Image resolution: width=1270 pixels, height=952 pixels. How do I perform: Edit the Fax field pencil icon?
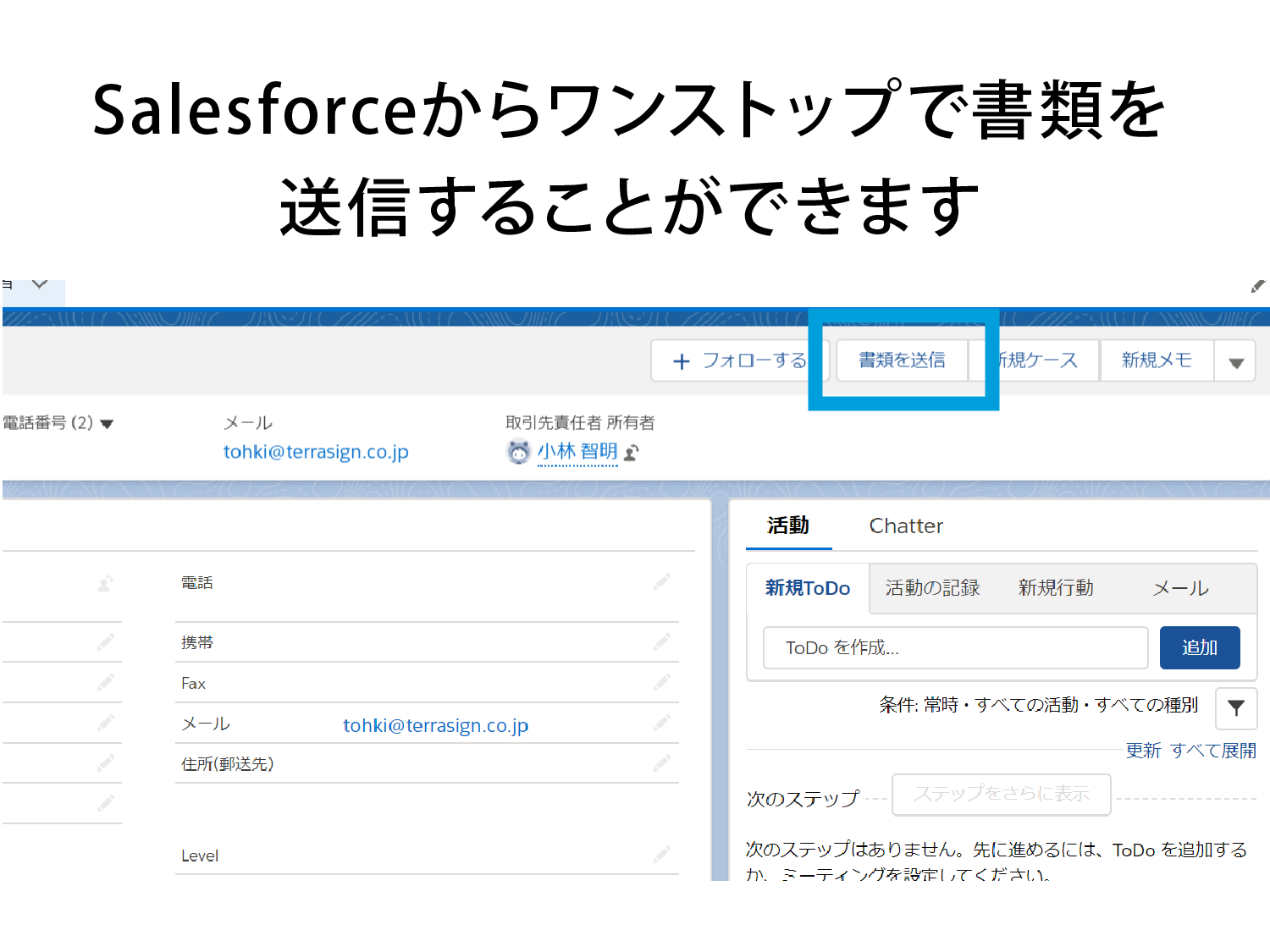[661, 682]
